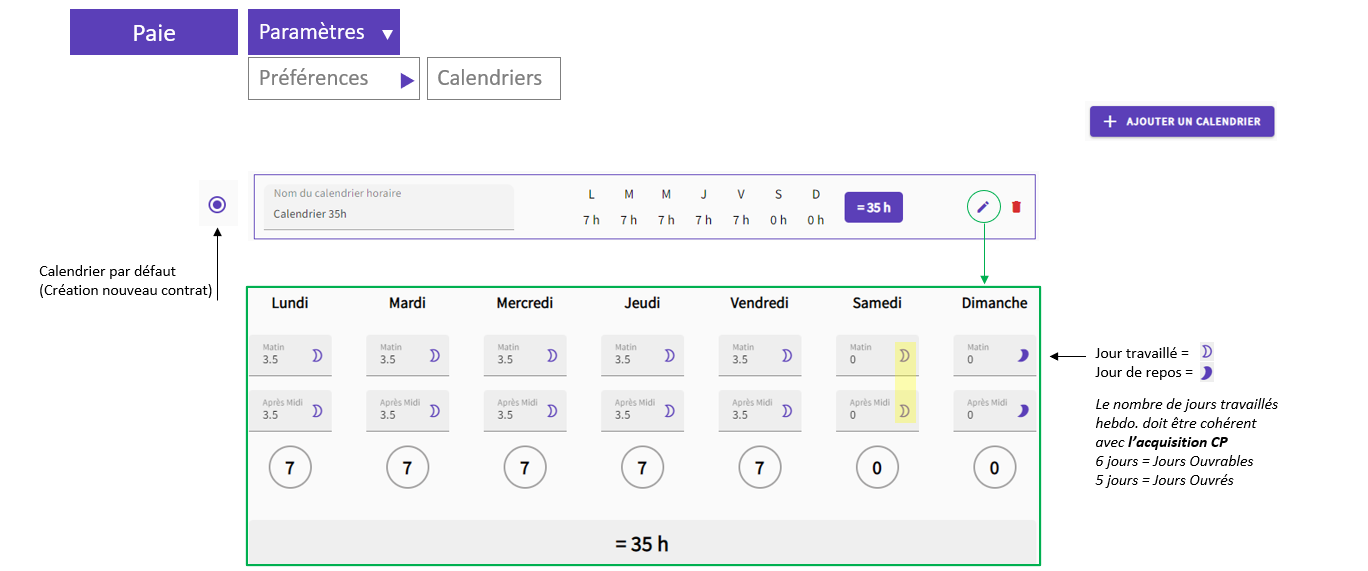Expand the Paramètres dropdown arrow
This screenshot has height=571, width=1368.
387,35
